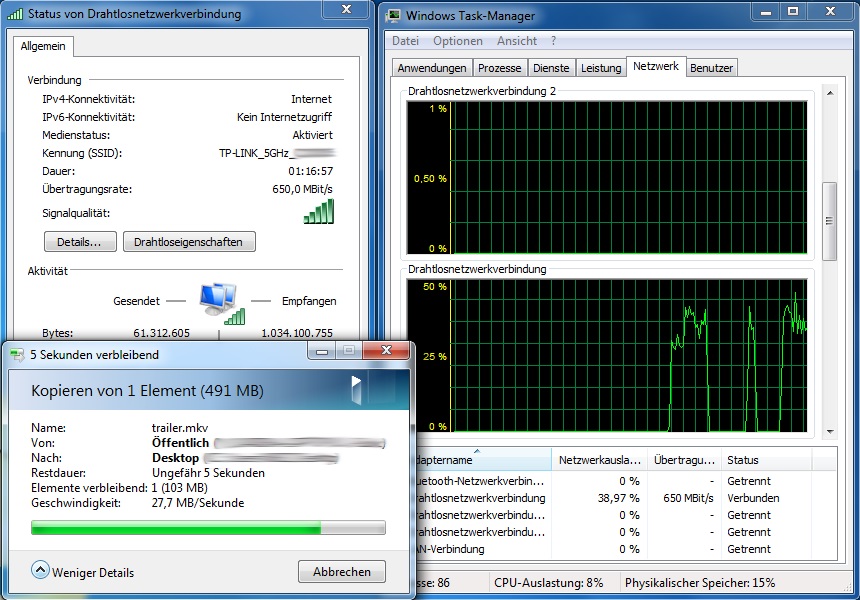The width and height of the screenshot is (860, 600).
Task: Collapse copy dialog with Weniger Details
Action: (x=83, y=571)
